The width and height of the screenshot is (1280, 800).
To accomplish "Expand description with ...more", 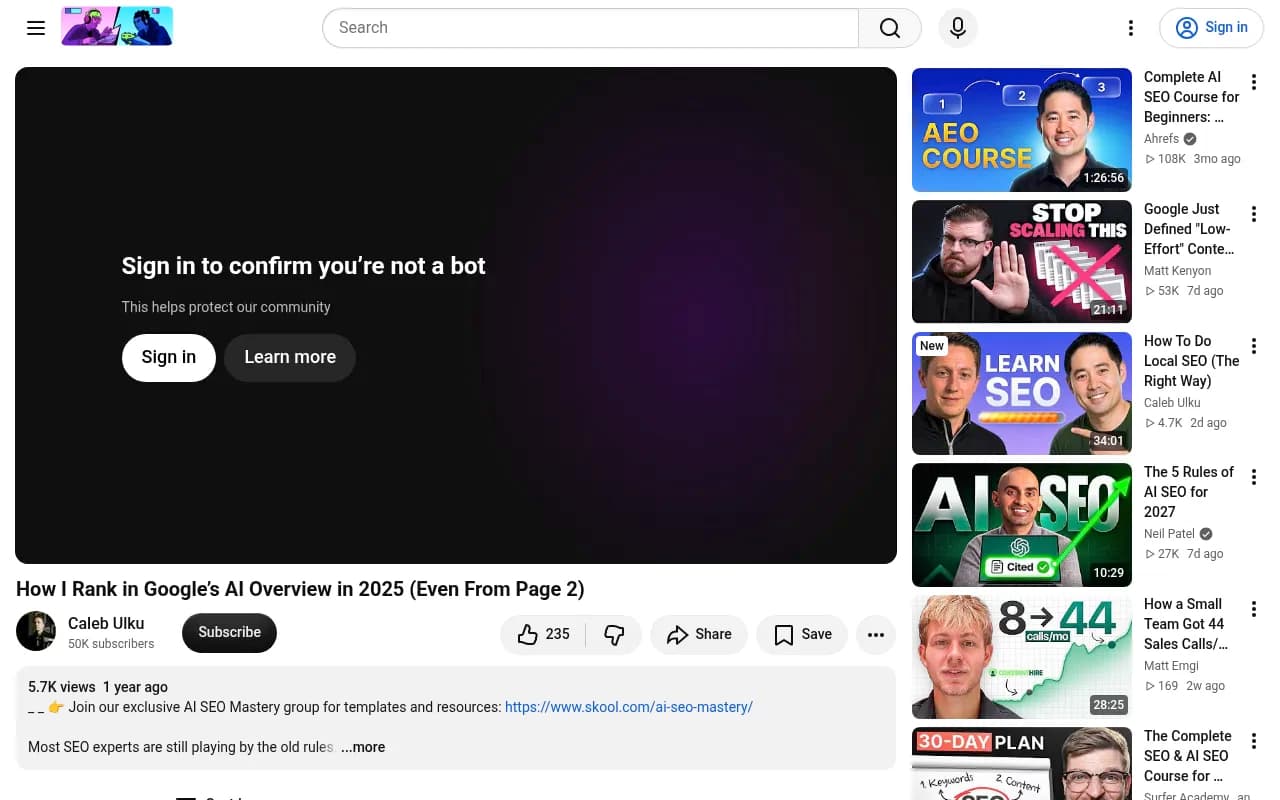I will pos(363,747).
